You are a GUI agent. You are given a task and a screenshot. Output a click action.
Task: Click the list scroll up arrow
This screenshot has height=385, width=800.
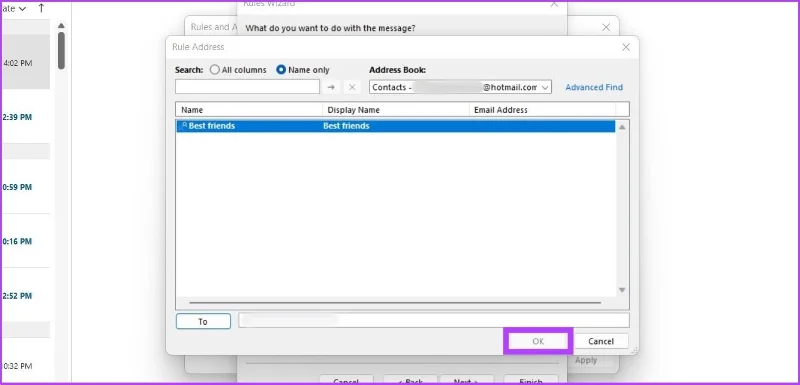[622, 127]
